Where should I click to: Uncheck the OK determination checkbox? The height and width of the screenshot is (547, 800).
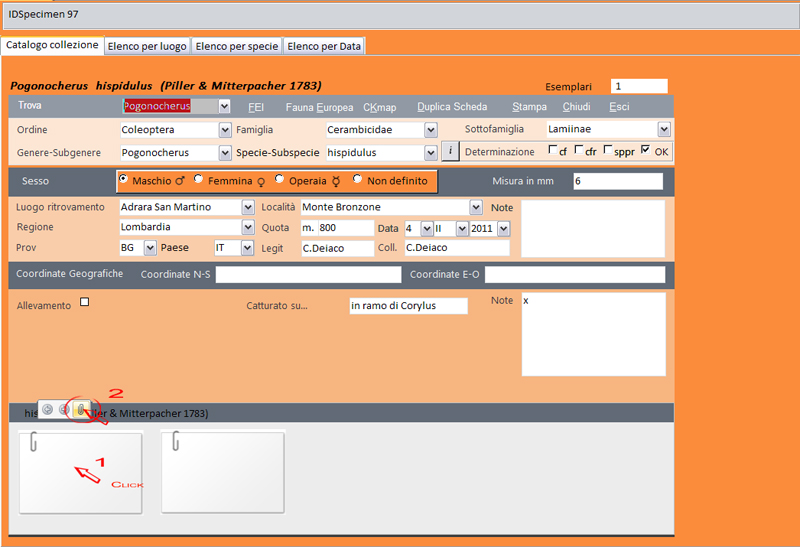tap(645, 151)
